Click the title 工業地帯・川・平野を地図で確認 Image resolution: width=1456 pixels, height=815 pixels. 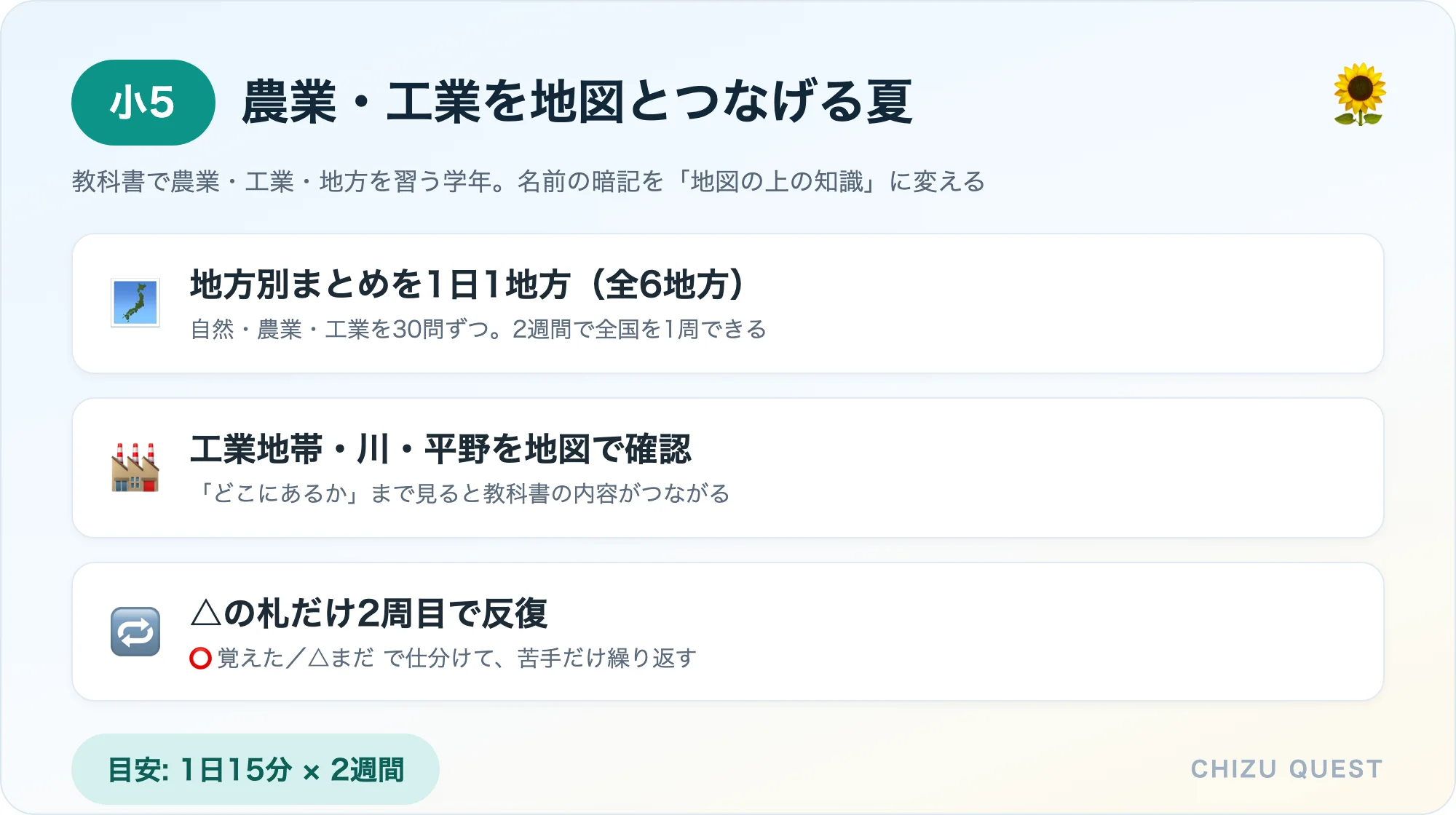[441, 449]
